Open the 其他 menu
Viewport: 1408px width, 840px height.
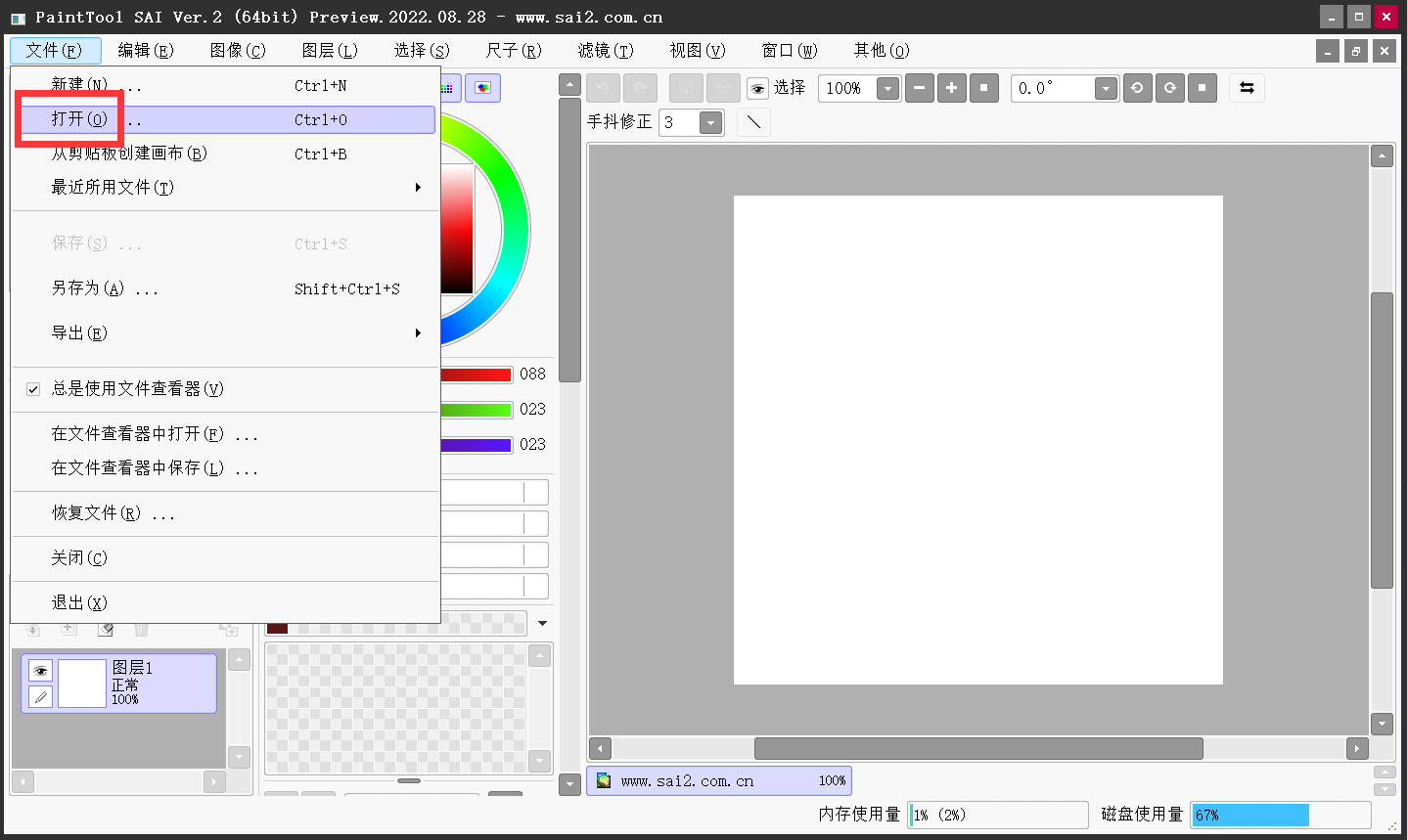pyautogui.click(x=882, y=50)
